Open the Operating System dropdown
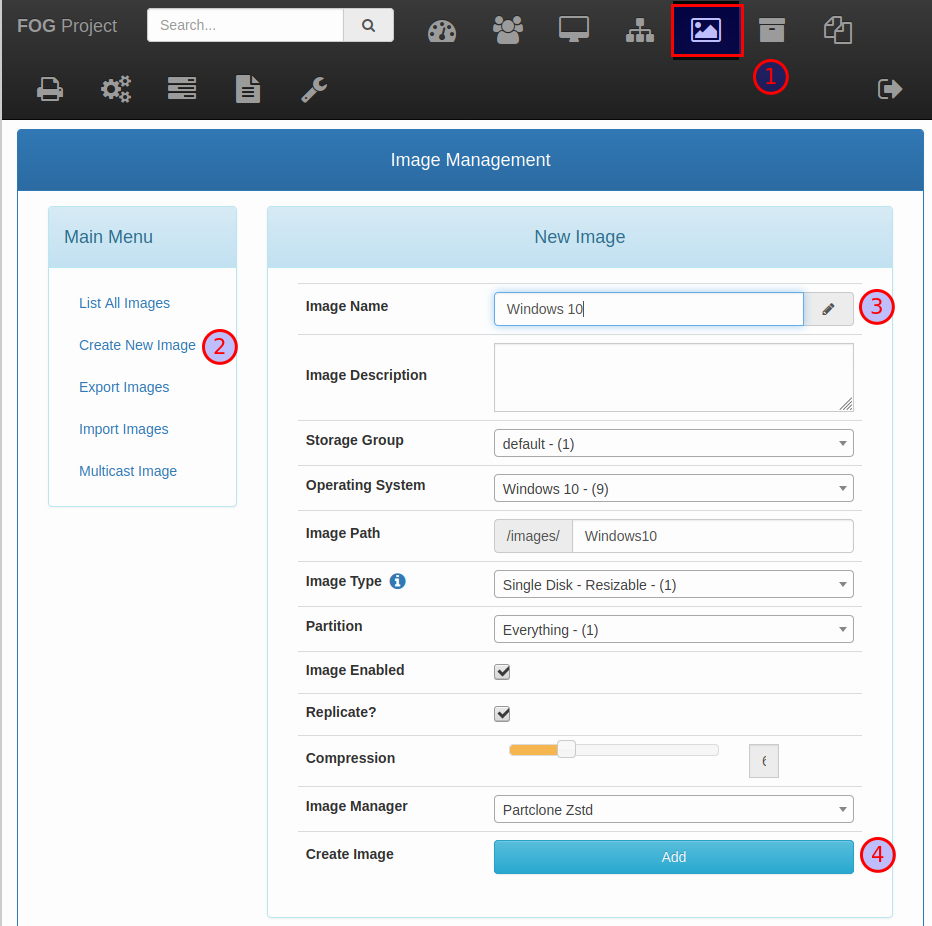The image size is (932, 926). (x=673, y=489)
